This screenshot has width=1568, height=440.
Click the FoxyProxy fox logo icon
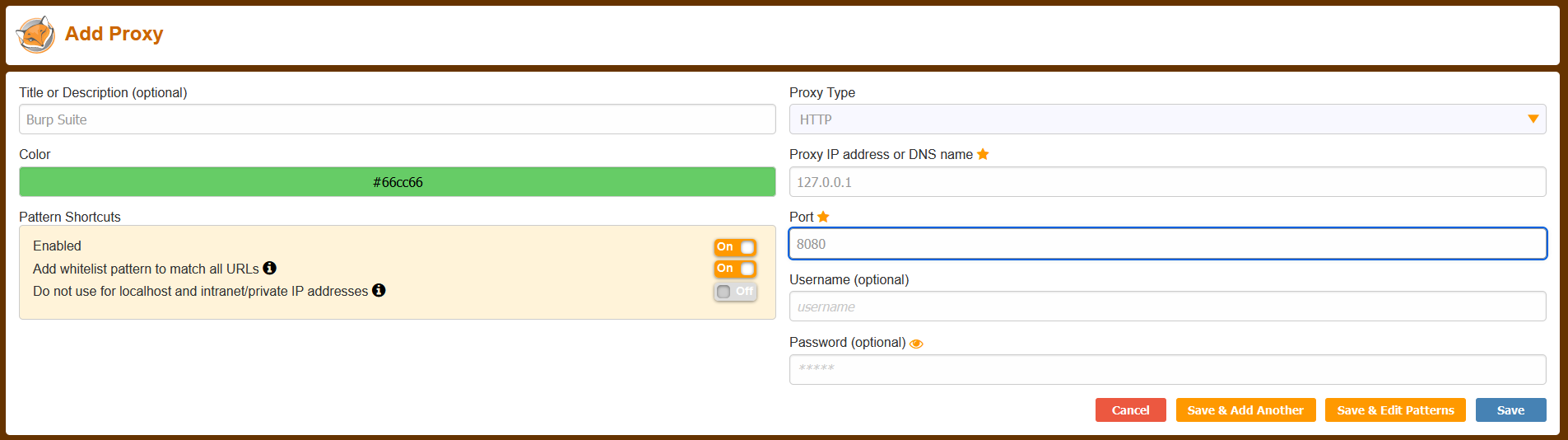pos(35,35)
